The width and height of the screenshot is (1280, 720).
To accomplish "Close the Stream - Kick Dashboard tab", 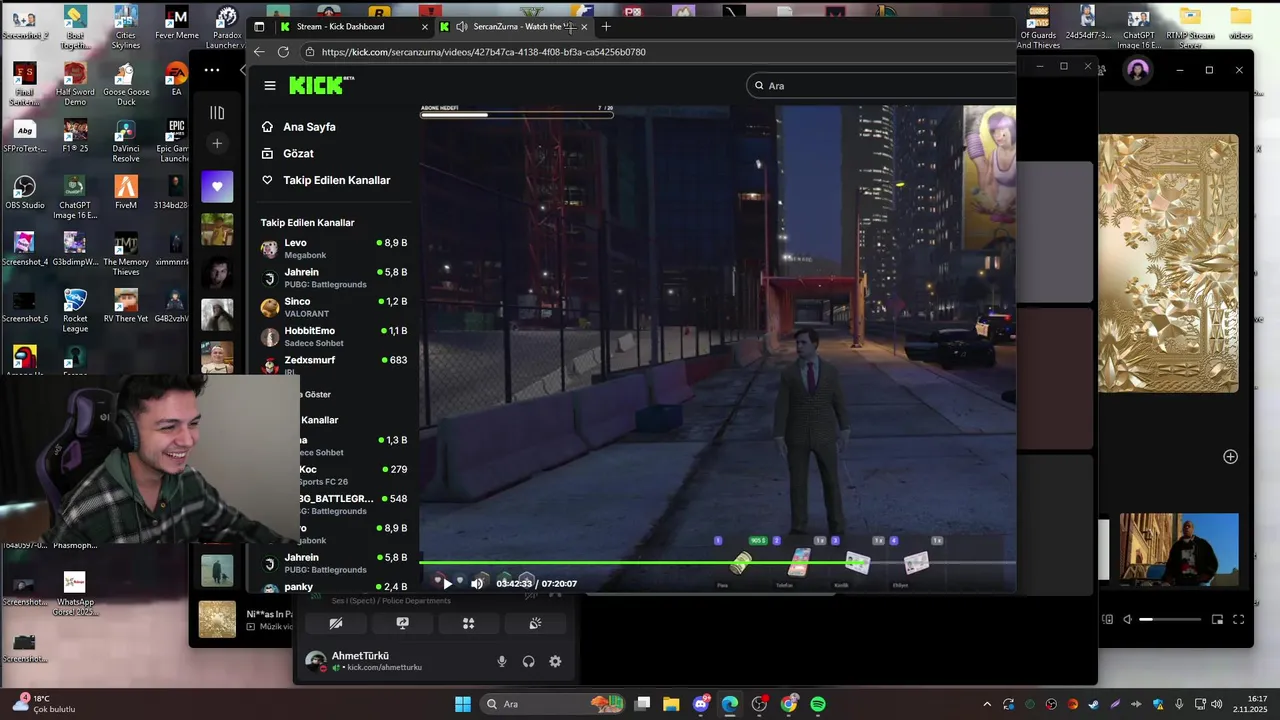I will (x=425, y=27).
